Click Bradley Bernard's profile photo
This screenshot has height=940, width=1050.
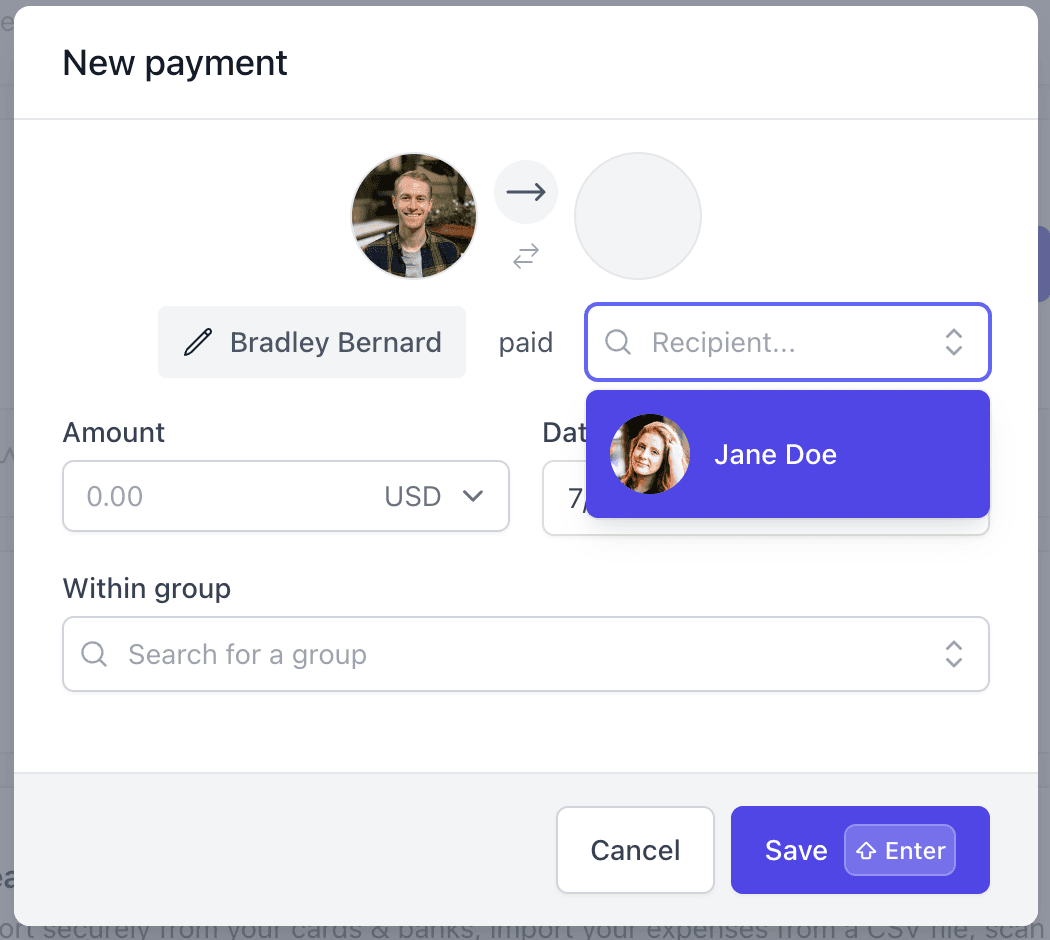tap(414, 216)
